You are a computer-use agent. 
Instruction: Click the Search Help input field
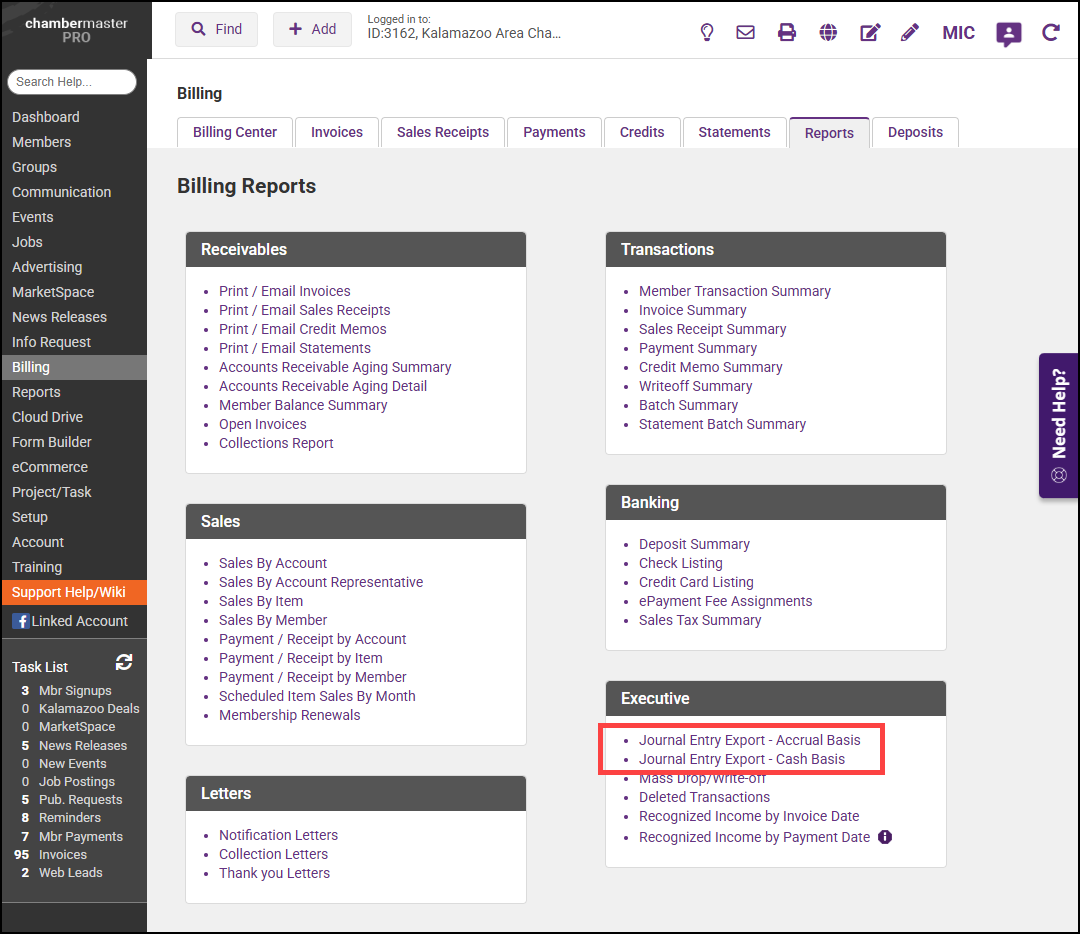coord(71,82)
